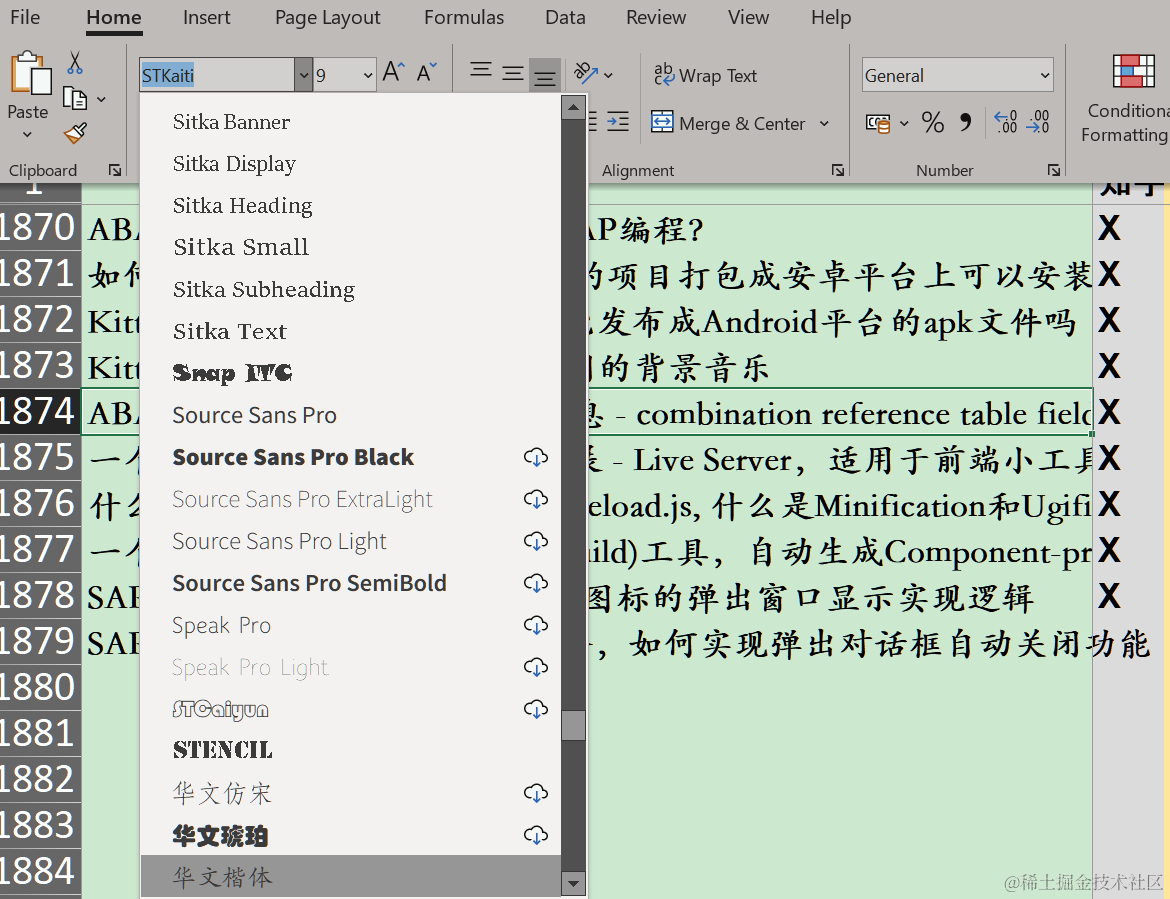This screenshot has height=899, width=1170.
Task: Choose the Source Sans Pro font
Action: (351, 415)
